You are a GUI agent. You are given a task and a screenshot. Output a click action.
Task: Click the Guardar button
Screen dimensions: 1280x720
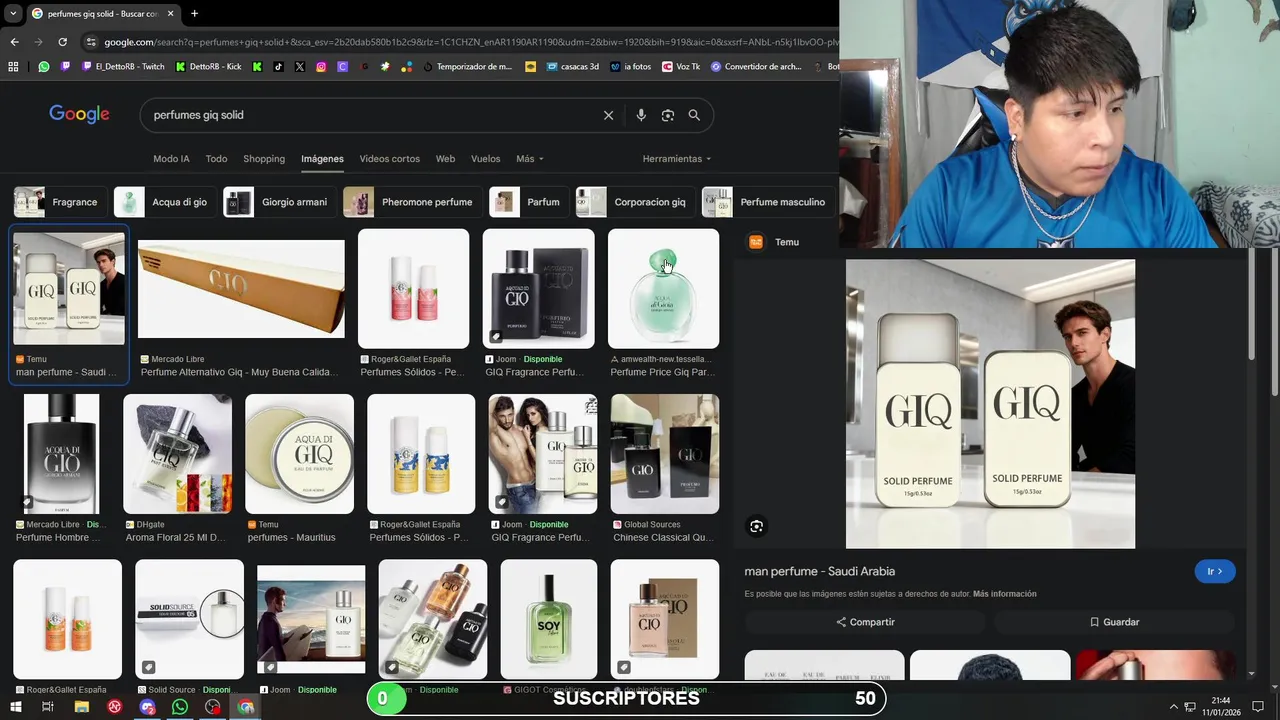tap(1114, 622)
